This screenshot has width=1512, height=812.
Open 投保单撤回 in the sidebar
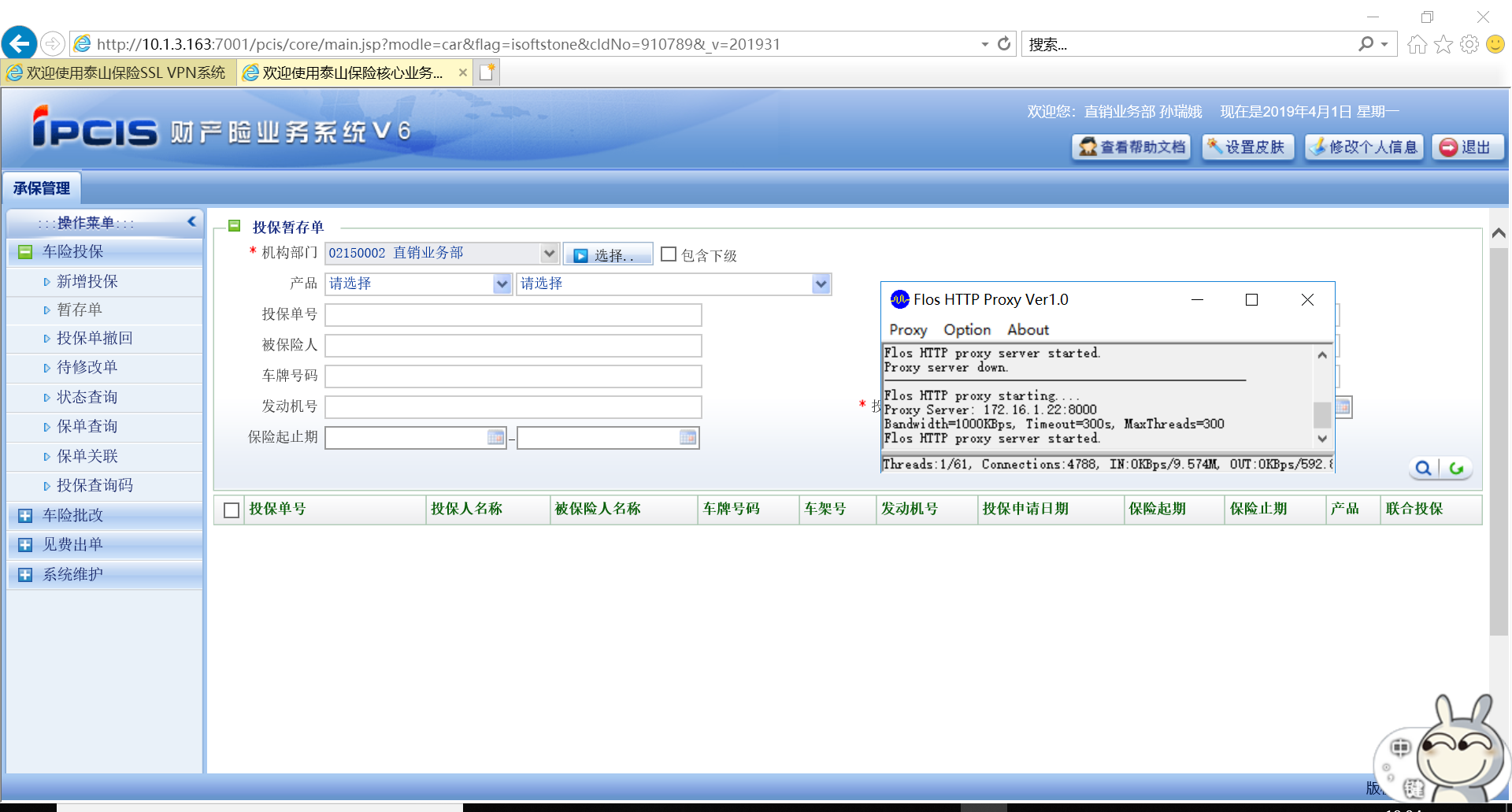pyautogui.click(x=94, y=338)
